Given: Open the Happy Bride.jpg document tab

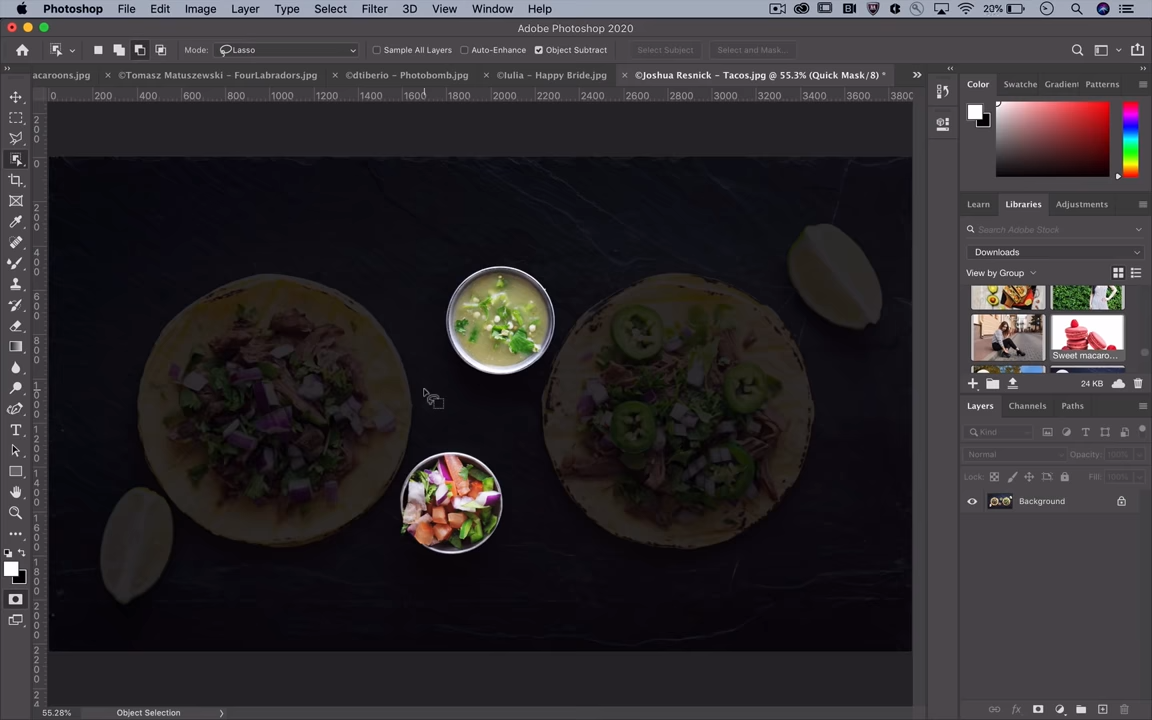Looking at the screenshot, I should (551, 75).
